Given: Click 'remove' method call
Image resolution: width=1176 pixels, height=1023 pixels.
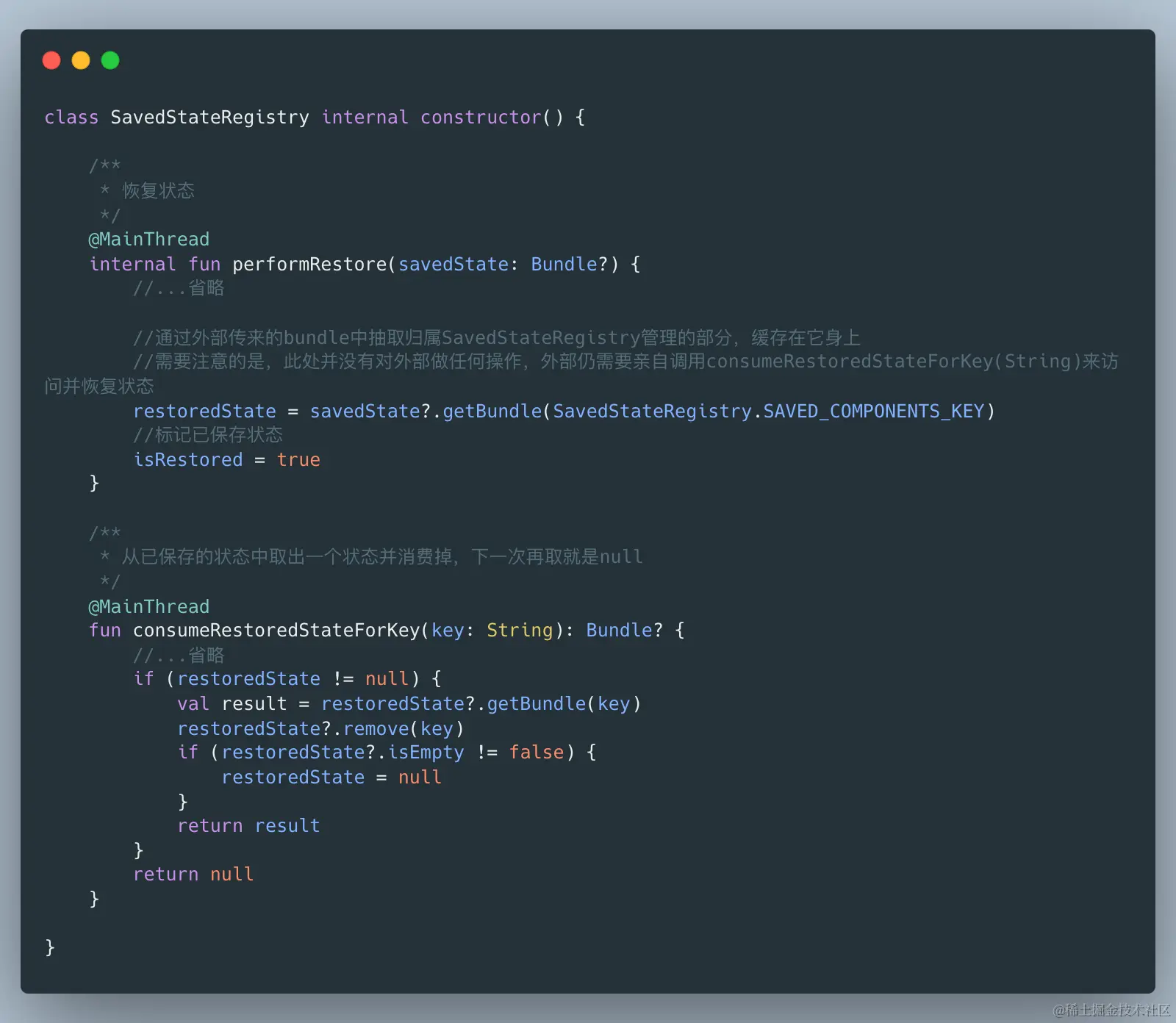Looking at the screenshot, I should coord(376,729).
